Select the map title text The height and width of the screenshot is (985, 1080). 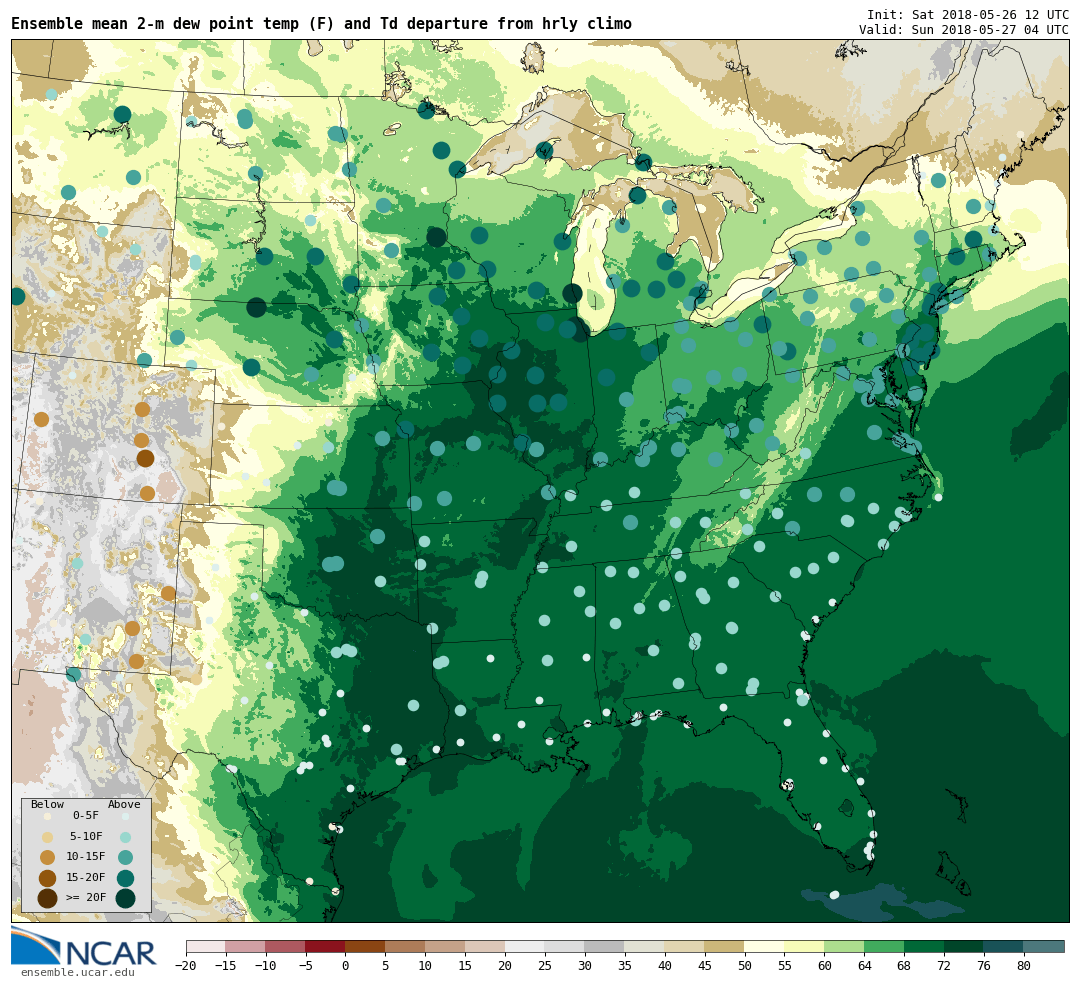[321, 23]
